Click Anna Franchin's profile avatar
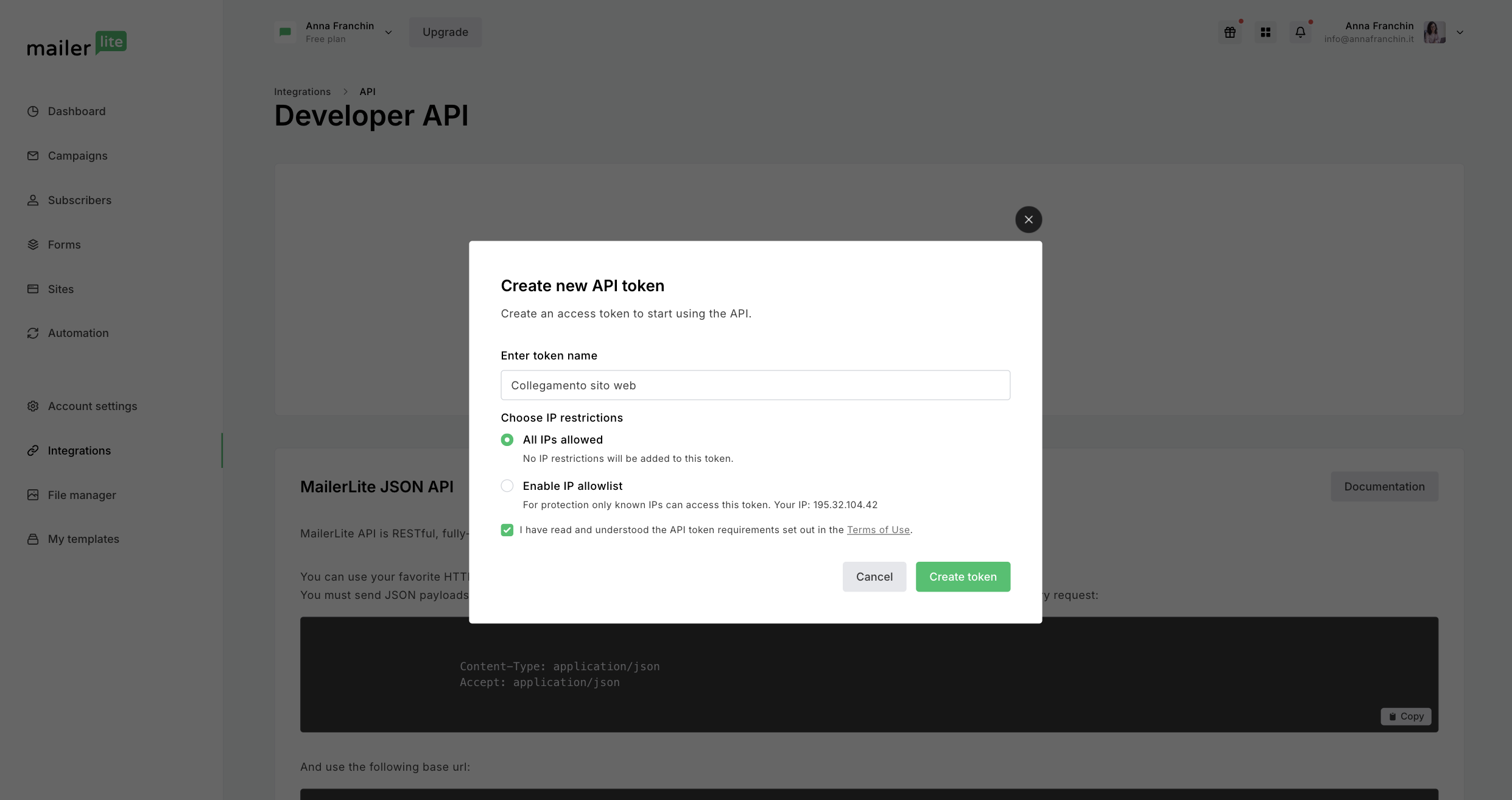Screen dimensions: 1512x800 (1435, 32)
